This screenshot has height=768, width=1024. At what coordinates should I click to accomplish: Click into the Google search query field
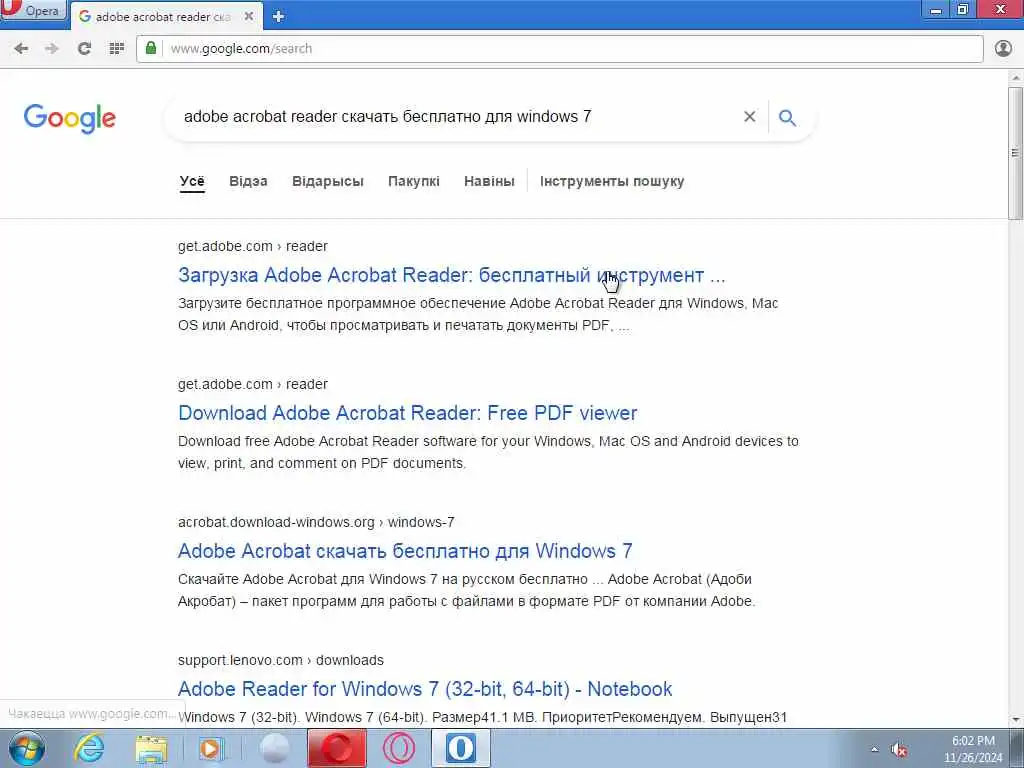[x=457, y=117]
